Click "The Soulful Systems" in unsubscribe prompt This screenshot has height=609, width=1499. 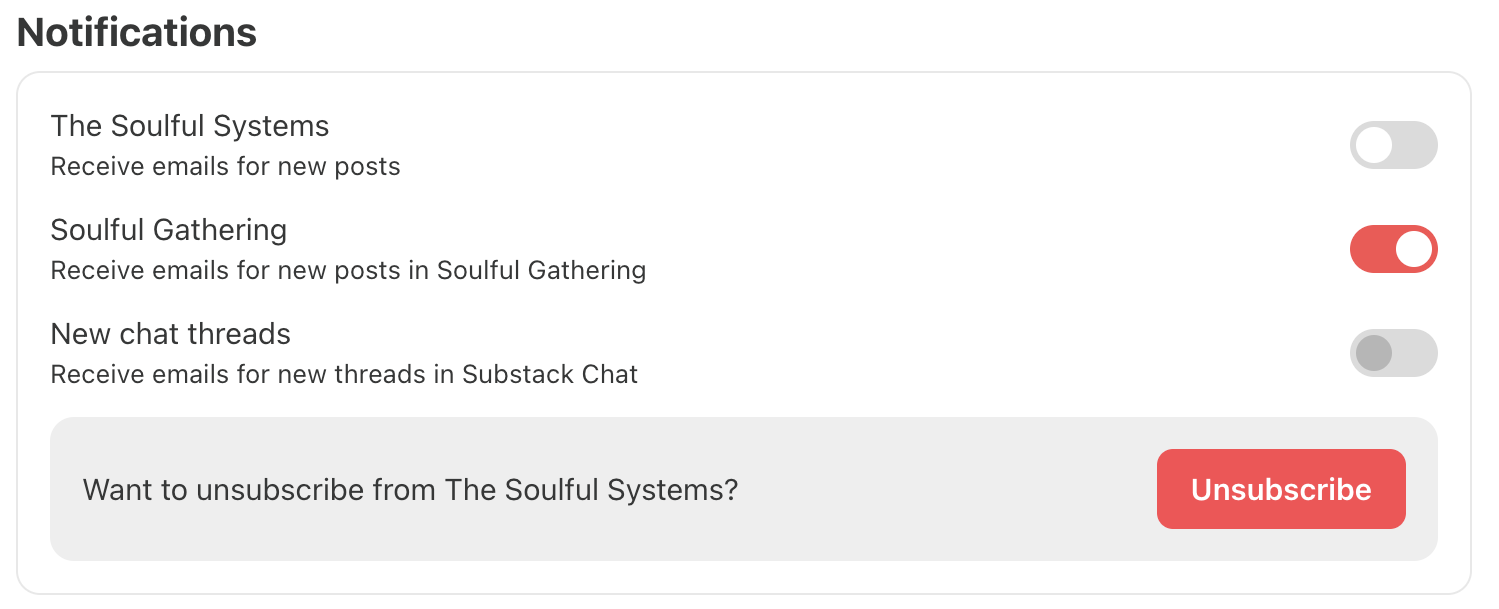[591, 490]
